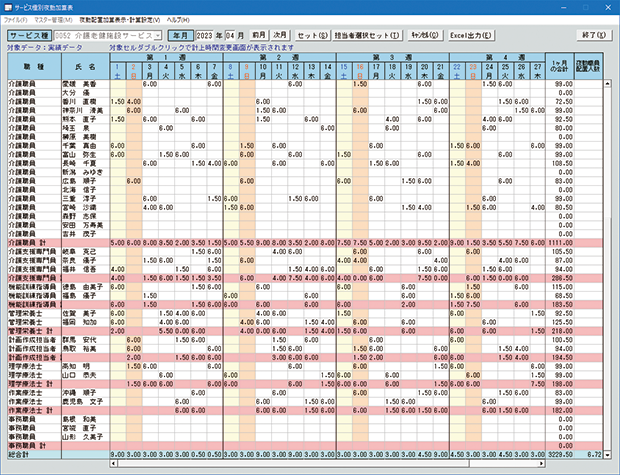This screenshot has height=476, width=620.
Task: Click vertical scrollbar up arrow
Action: point(607,84)
